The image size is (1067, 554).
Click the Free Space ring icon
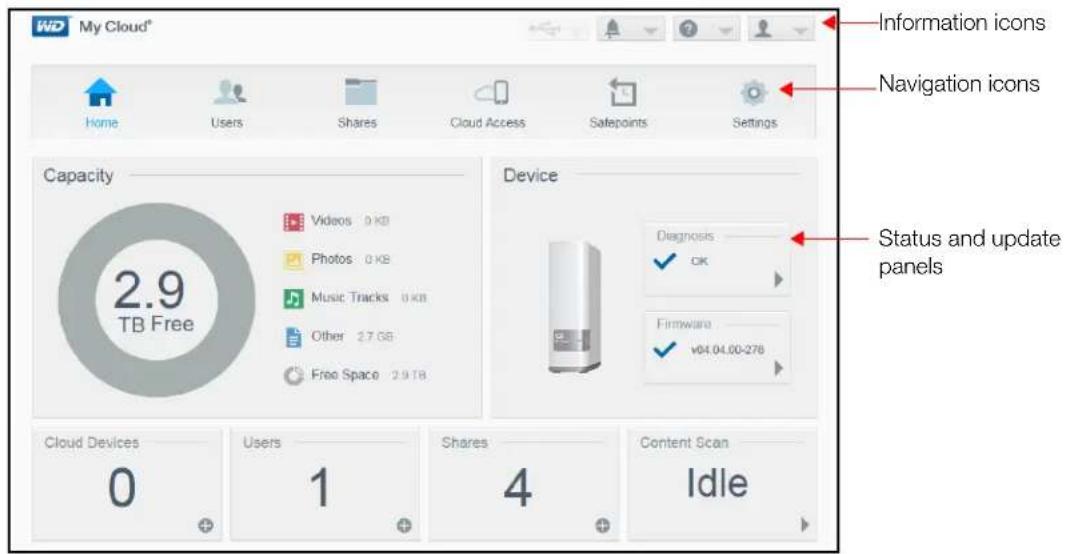click(x=293, y=375)
